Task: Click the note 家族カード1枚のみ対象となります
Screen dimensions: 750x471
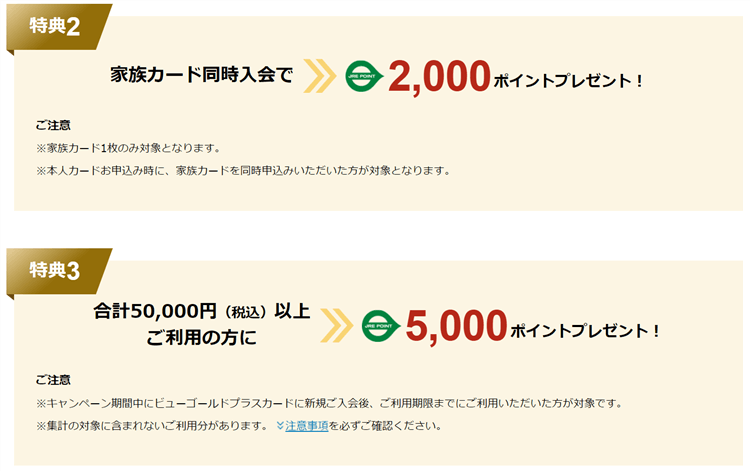Action: 127,148
